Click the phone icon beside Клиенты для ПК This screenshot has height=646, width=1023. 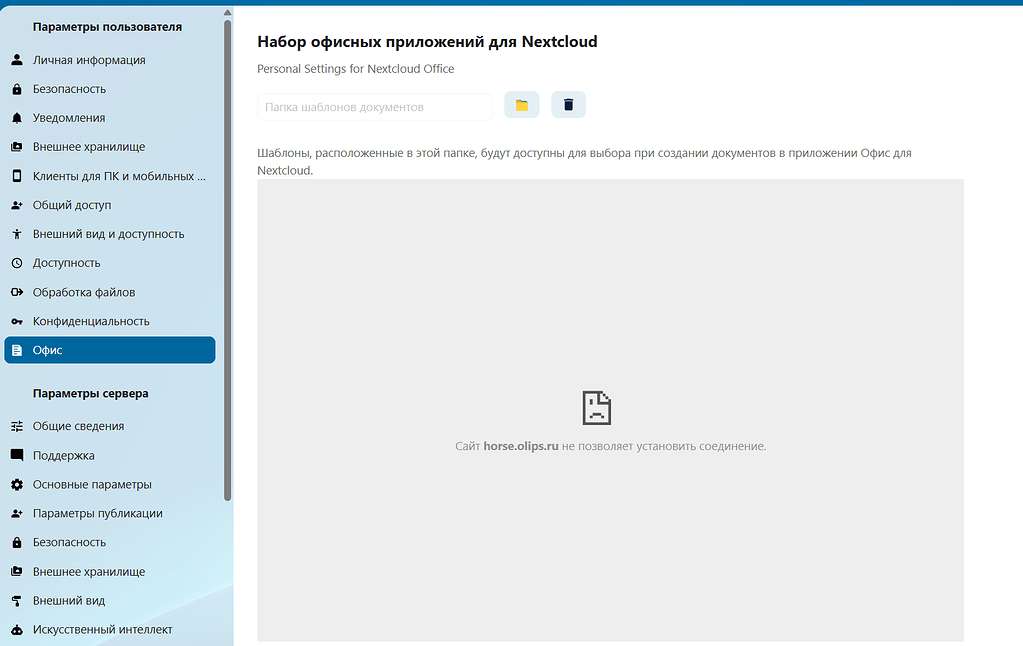[17, 176]
